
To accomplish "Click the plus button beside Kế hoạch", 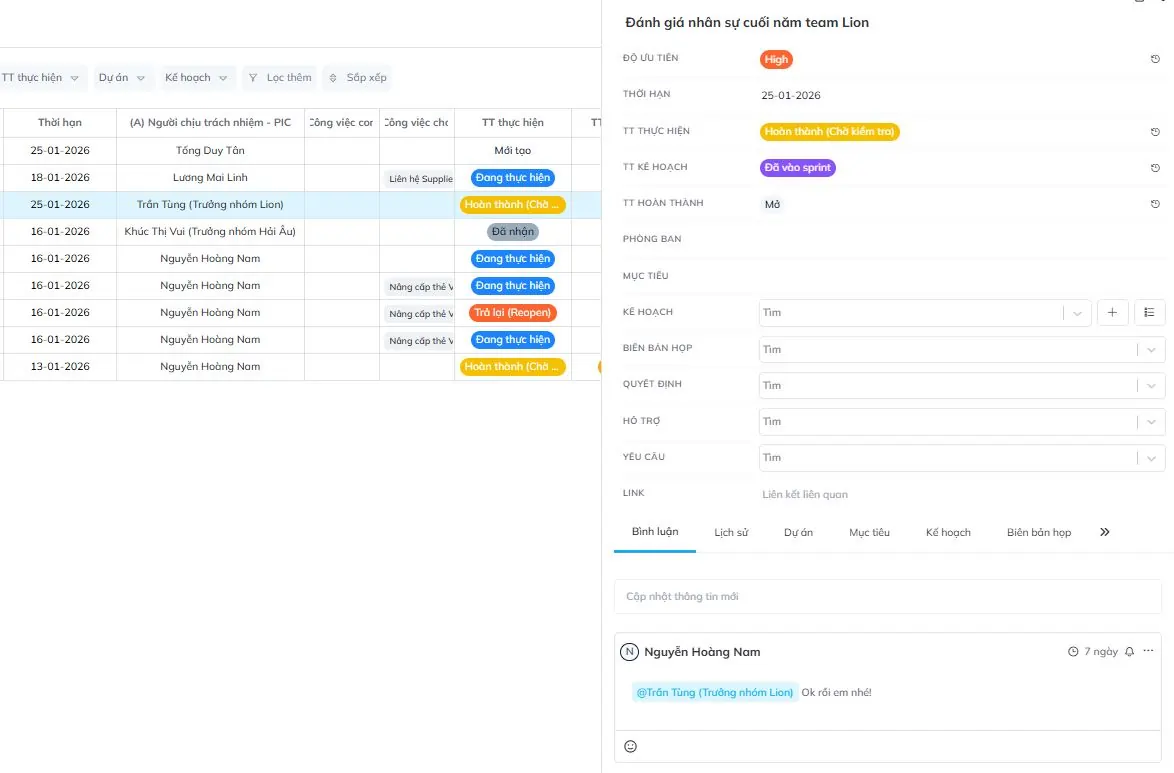I will click(1112, 313).
